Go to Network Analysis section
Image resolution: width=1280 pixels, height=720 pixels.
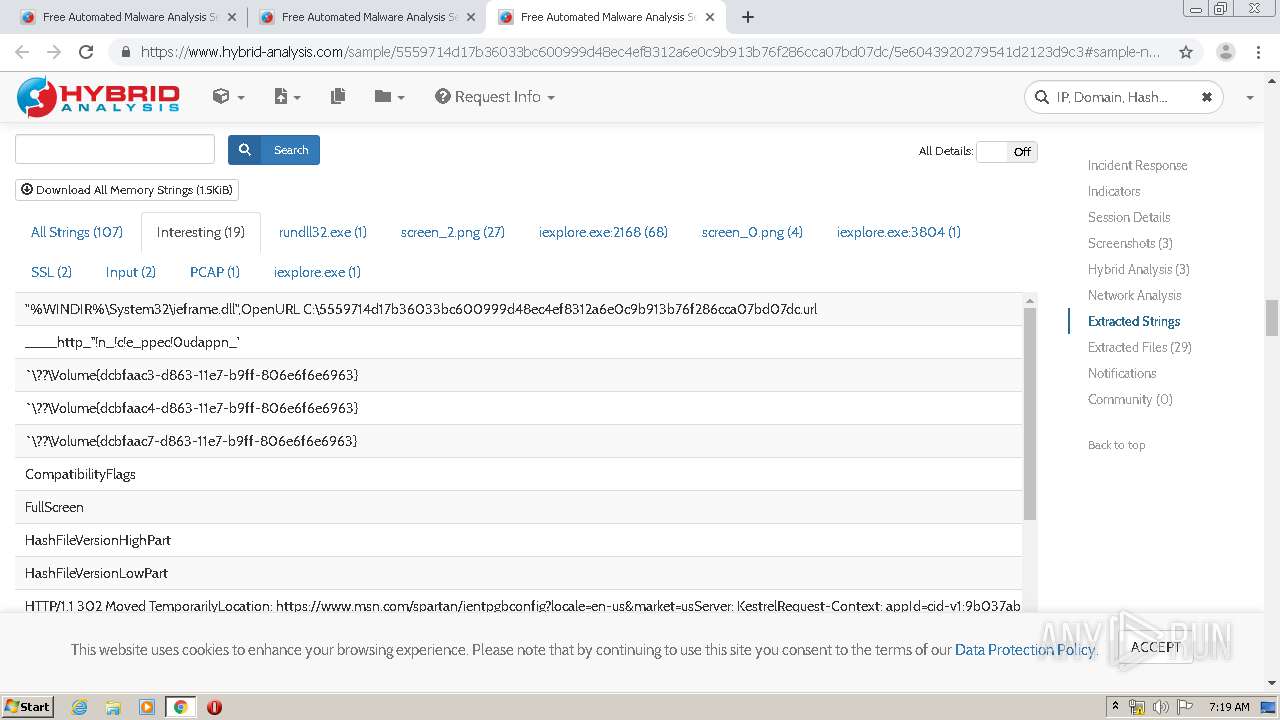(1134, 295)
